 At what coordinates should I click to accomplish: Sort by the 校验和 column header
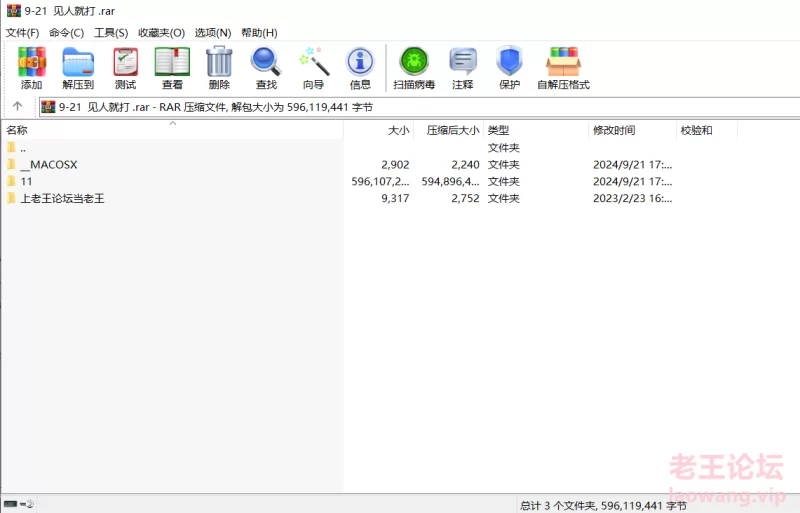pyautogui.click(x=707, y=130)
